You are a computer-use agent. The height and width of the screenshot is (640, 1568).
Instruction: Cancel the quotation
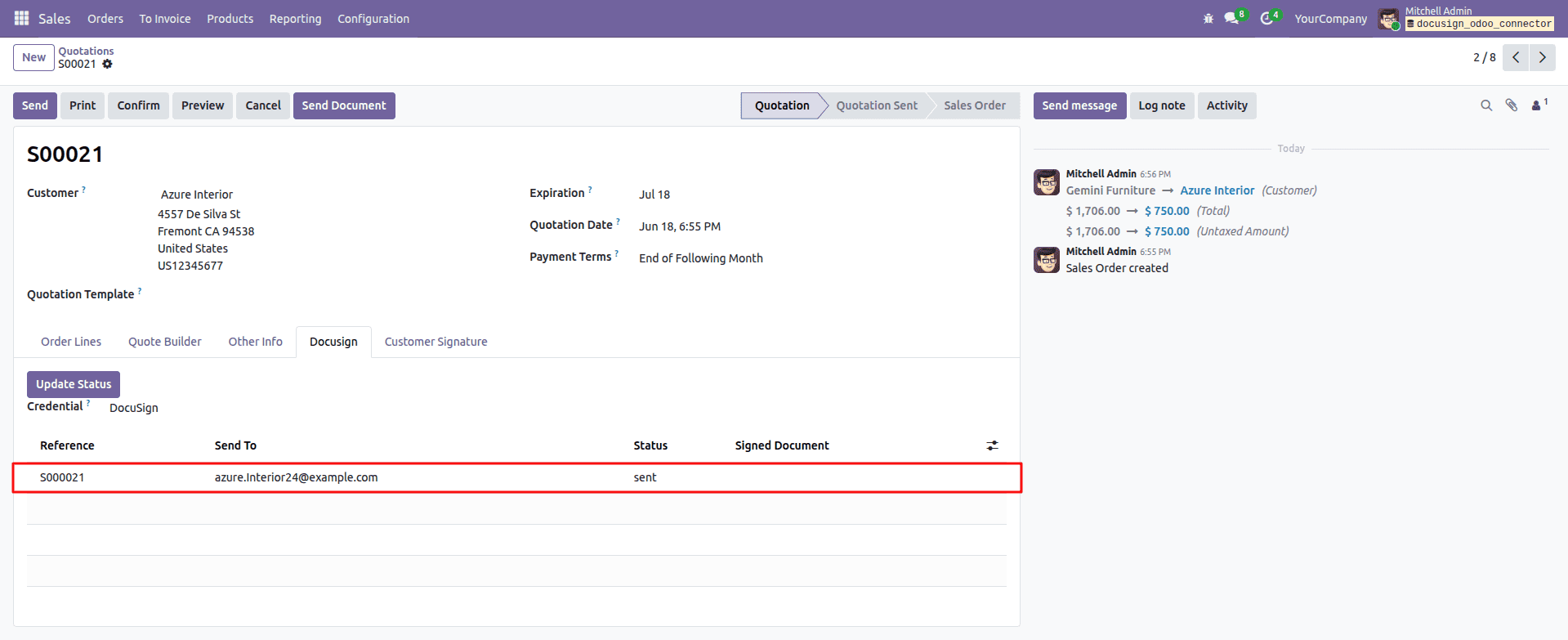click(x=263, y=105)
